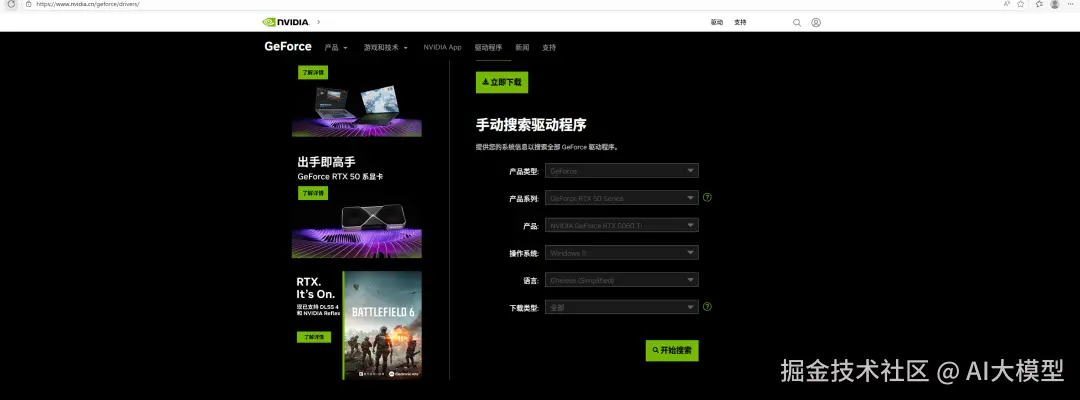
Task: Click help icon beside 下载类型 dropdown
Action: coord(707,306)
